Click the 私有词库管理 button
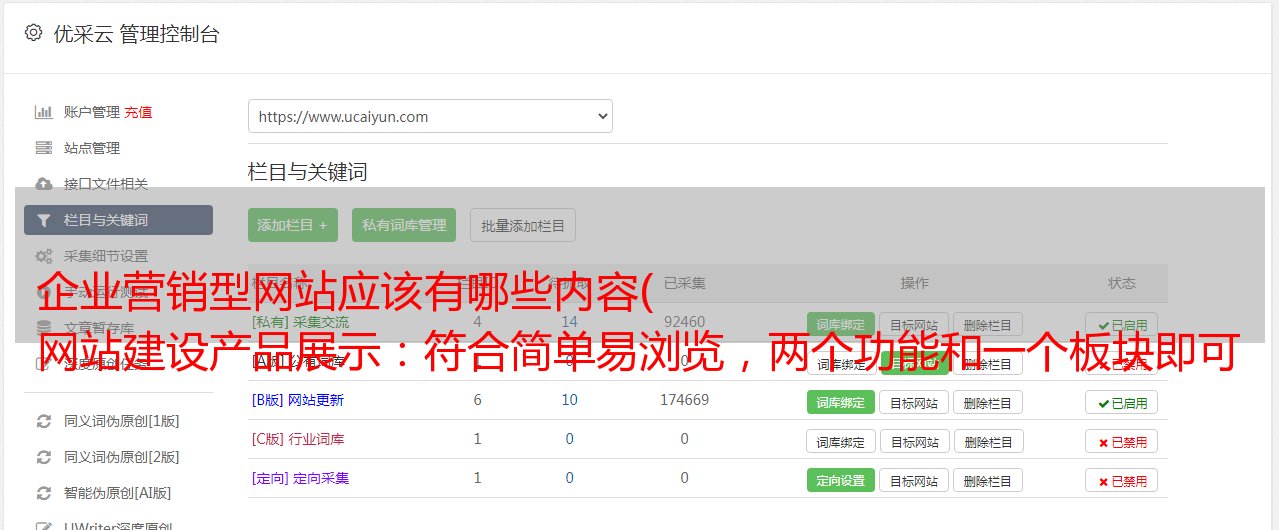1279x530 pixels. 404,225
